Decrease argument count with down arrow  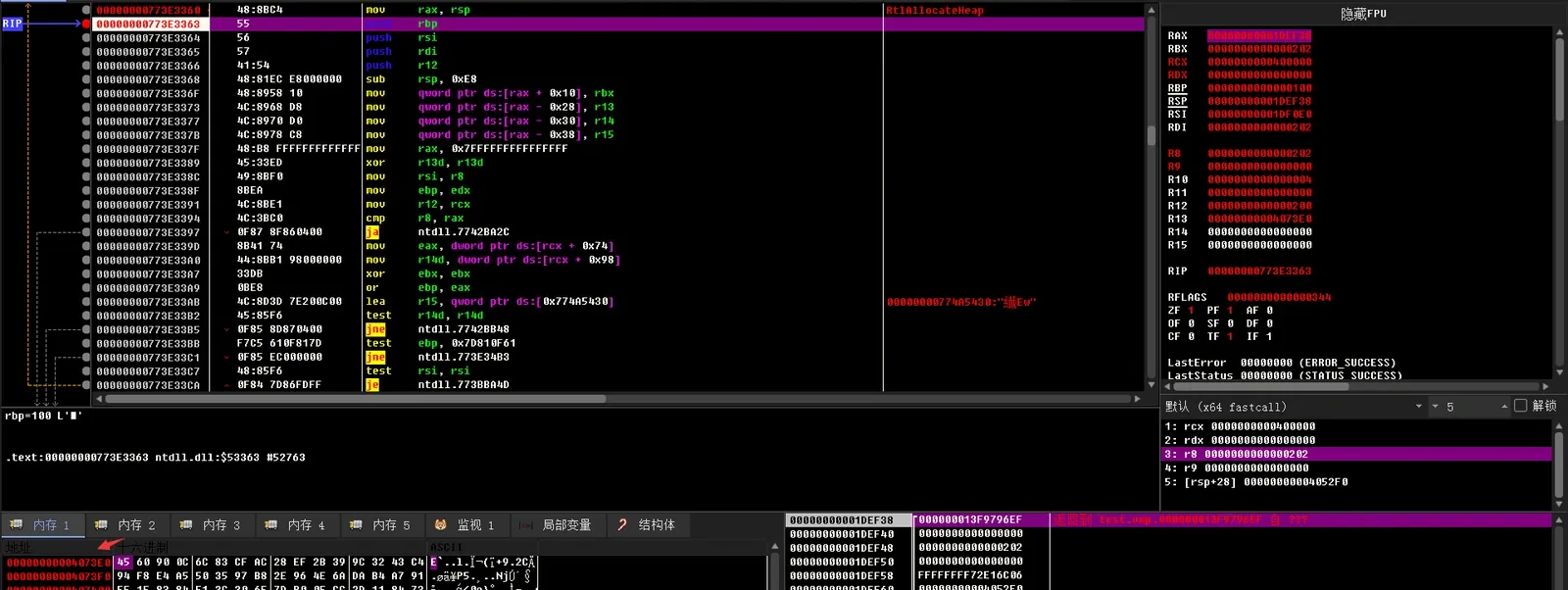pyautogui.click(x=1436, y=407)
